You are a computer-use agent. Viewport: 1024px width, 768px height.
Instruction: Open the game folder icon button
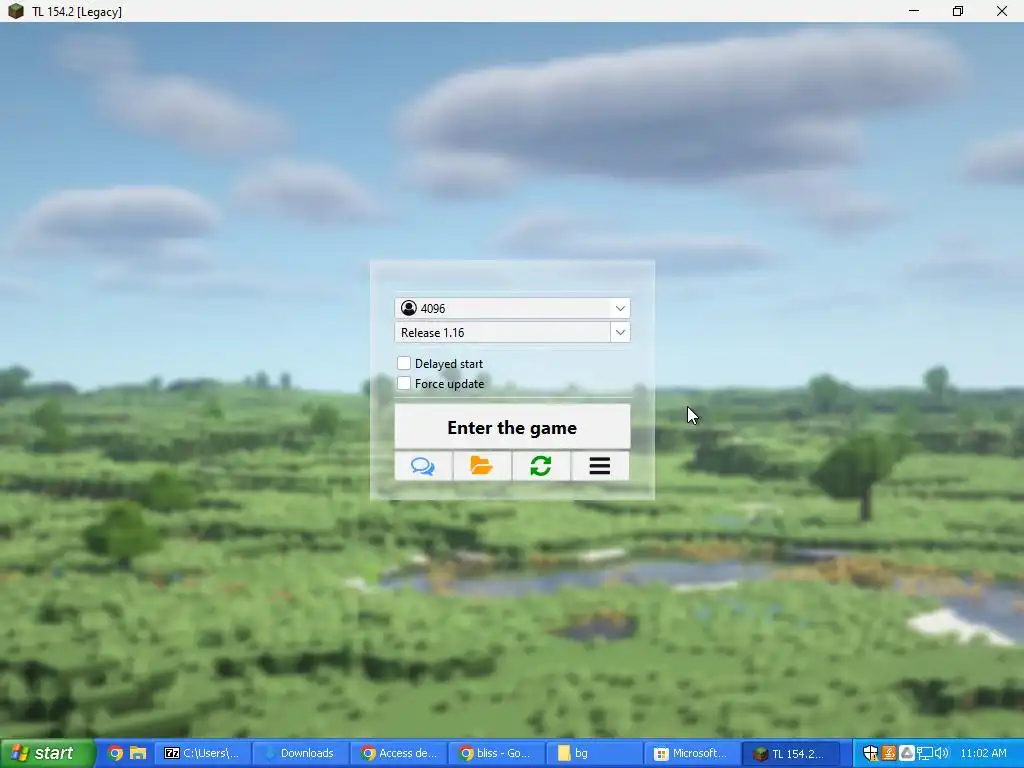(482, 466)
